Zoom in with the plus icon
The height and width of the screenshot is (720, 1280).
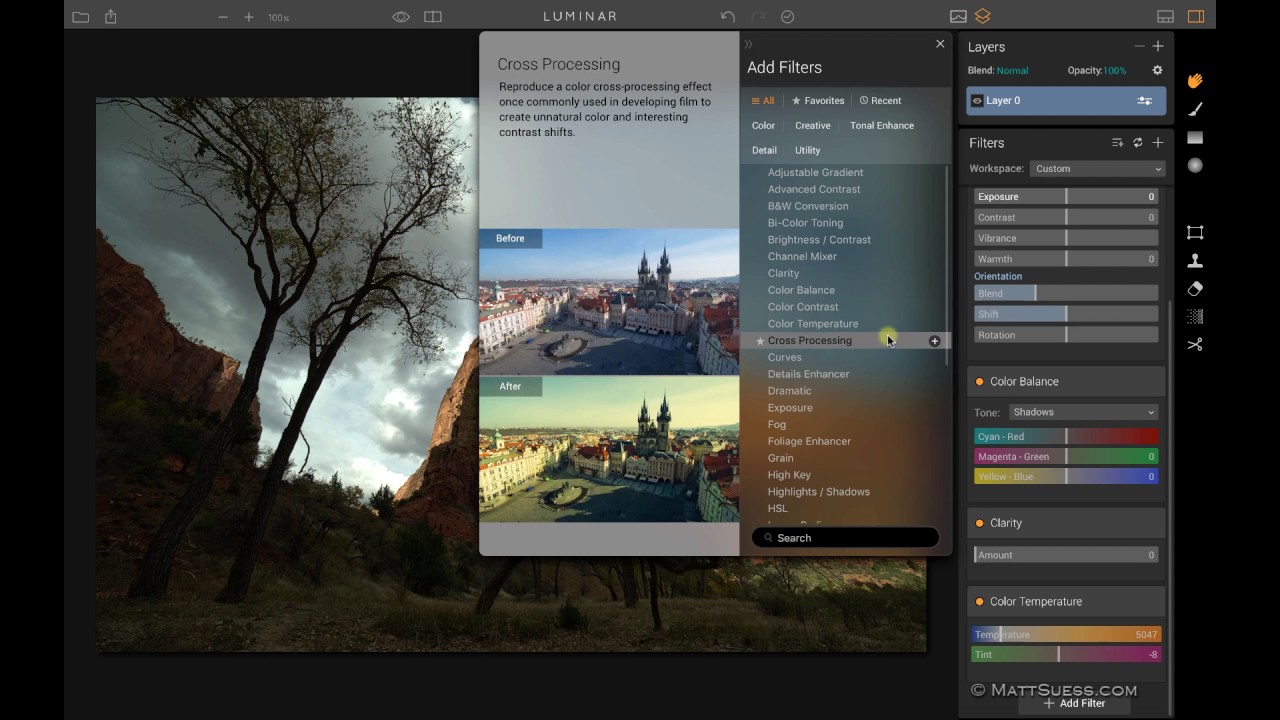[249, 17]
